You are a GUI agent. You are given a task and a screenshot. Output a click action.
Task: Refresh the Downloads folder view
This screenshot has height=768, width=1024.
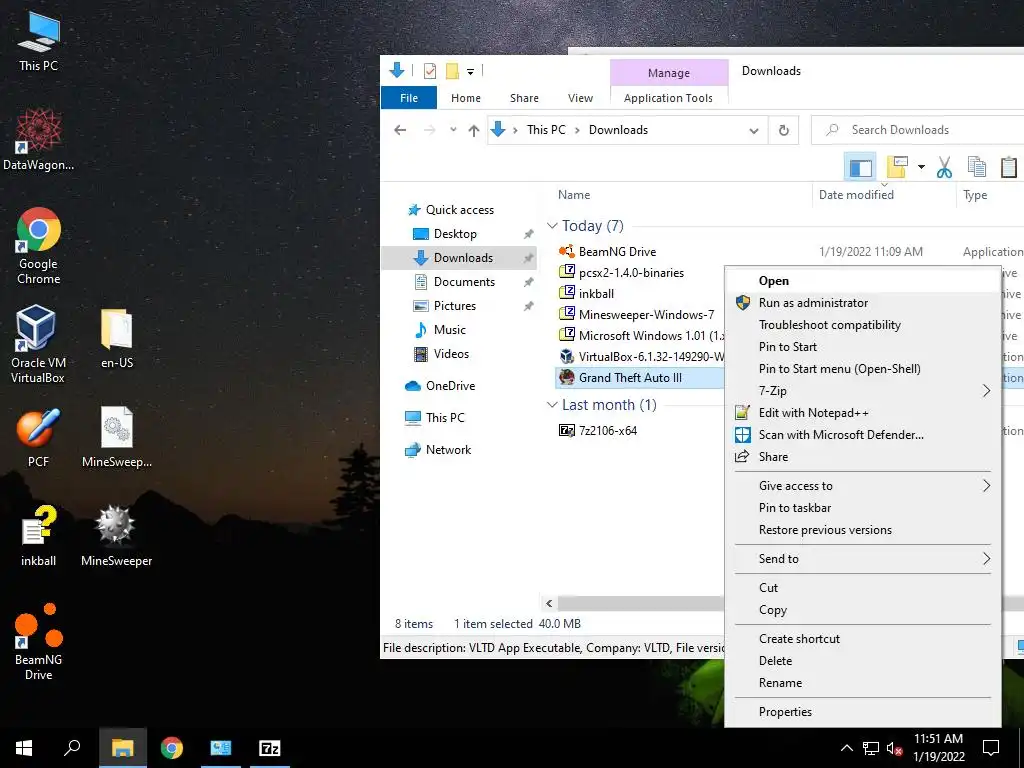pos(784,130)
